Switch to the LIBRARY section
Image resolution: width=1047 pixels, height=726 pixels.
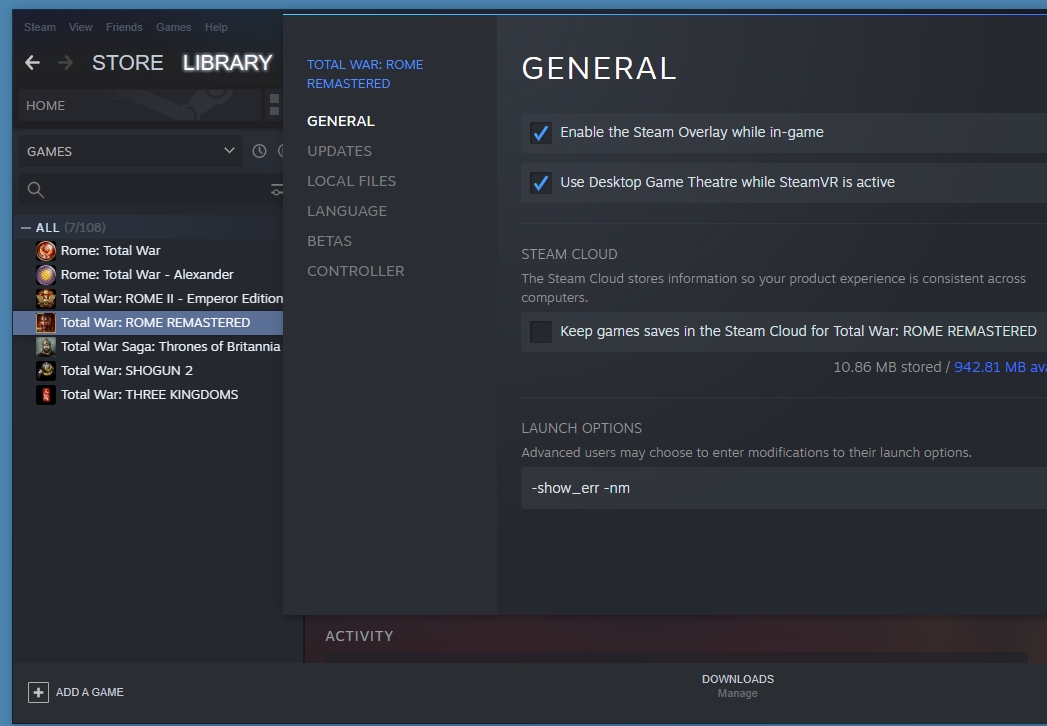(x=228, y=63)
